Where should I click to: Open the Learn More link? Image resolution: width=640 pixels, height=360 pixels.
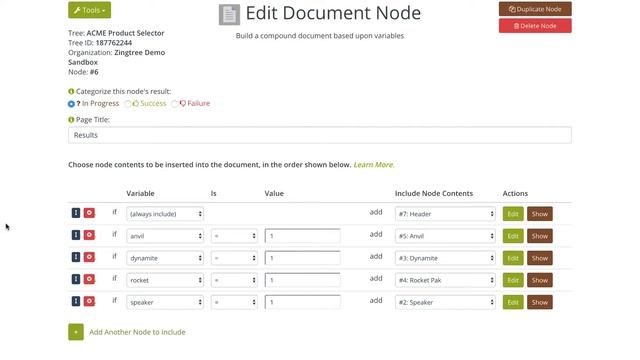coord(373,164)
